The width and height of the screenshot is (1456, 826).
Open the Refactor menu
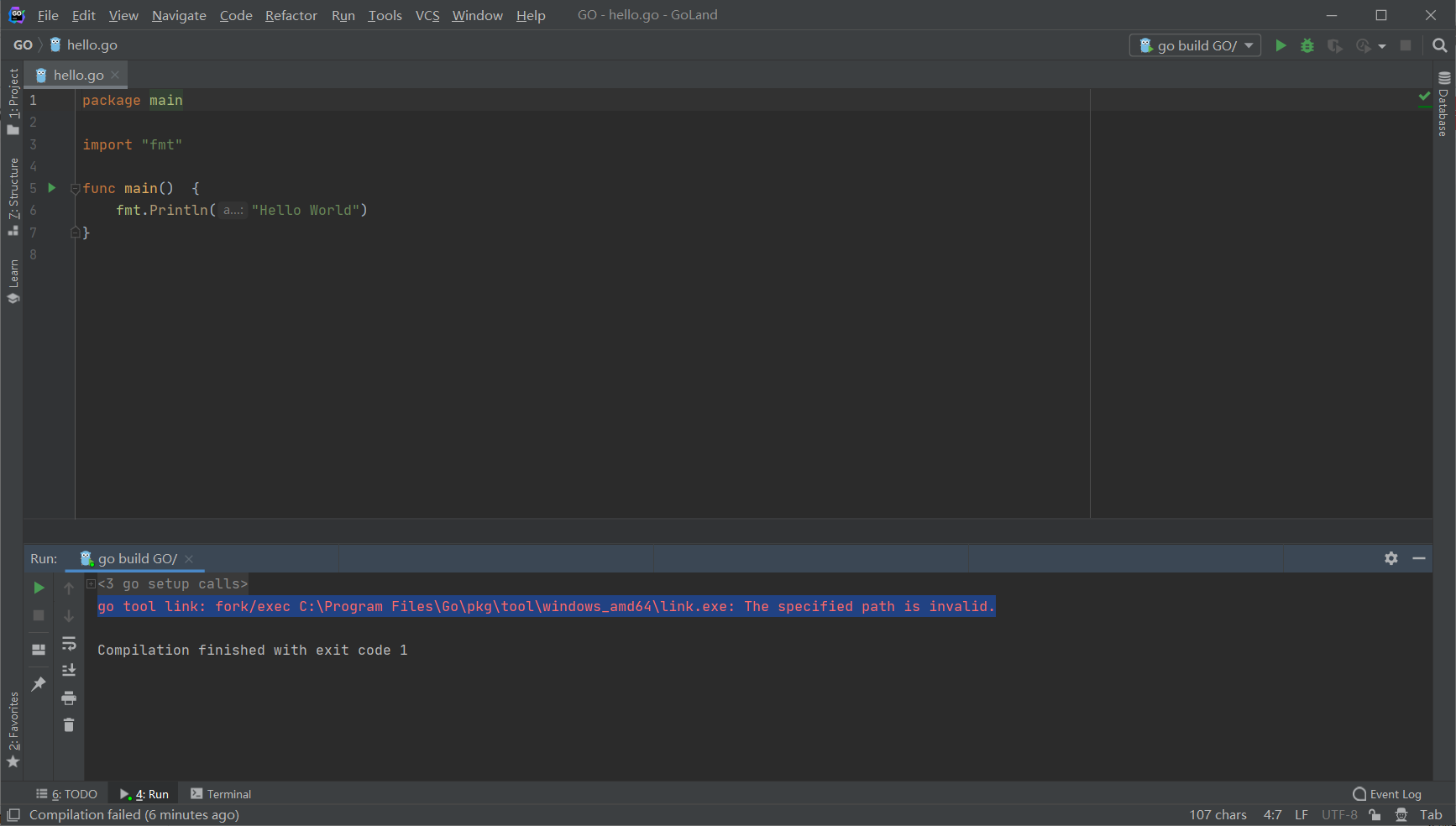point(291,15)
